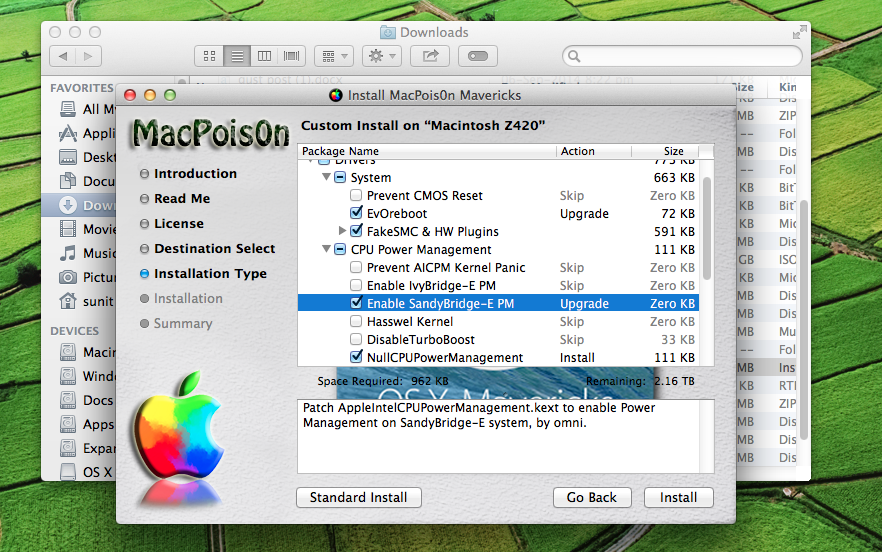Click the Finder share icon

(x=430, y=56)
